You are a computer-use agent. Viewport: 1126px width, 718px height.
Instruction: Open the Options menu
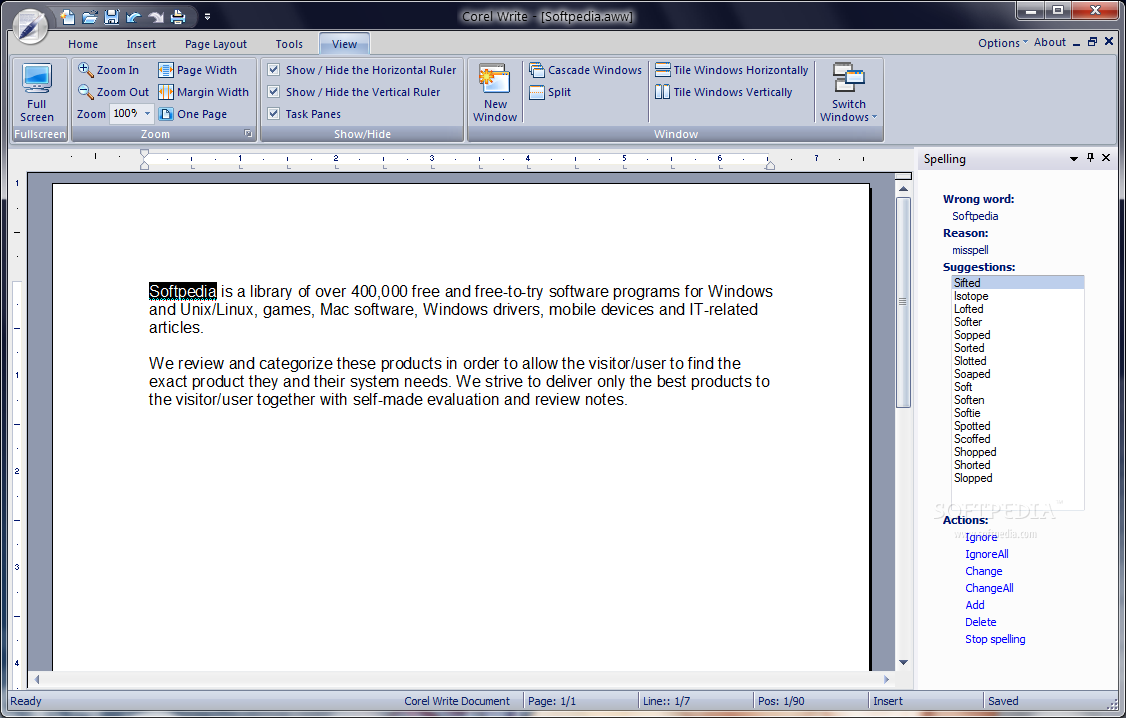[1002, 43]
